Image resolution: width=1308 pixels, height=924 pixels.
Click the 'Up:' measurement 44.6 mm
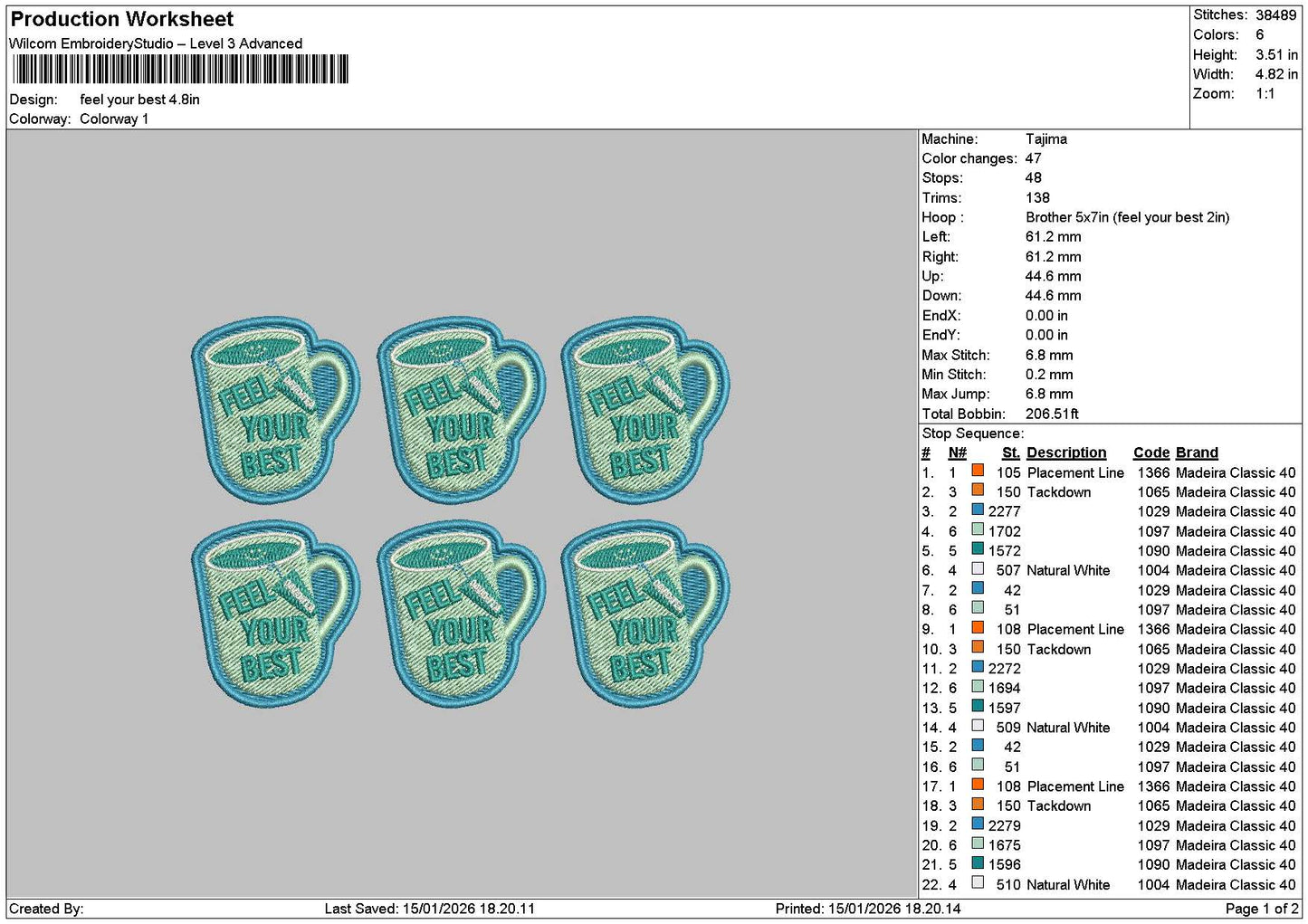1054,277
